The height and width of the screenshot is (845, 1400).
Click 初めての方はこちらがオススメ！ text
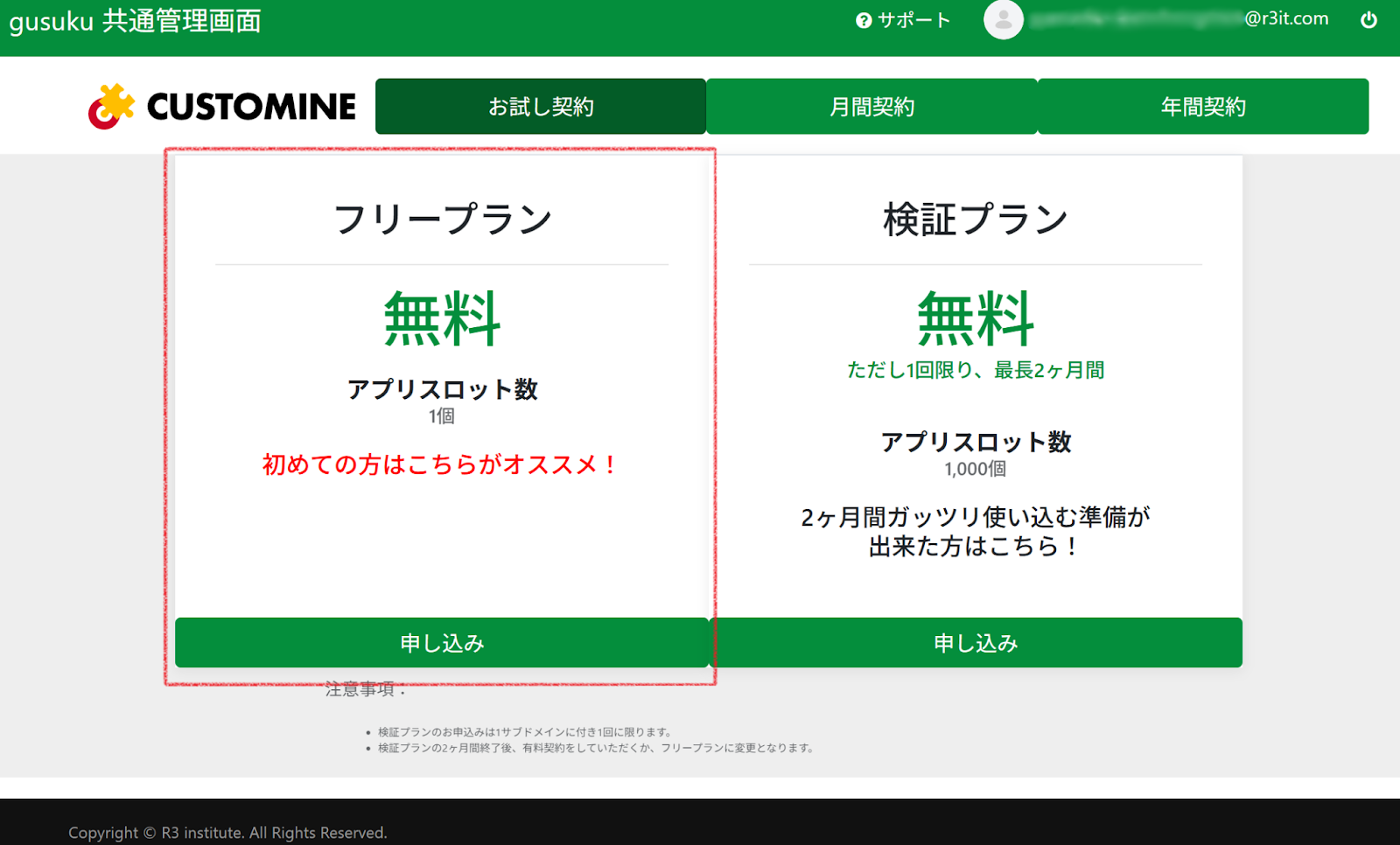441,464
